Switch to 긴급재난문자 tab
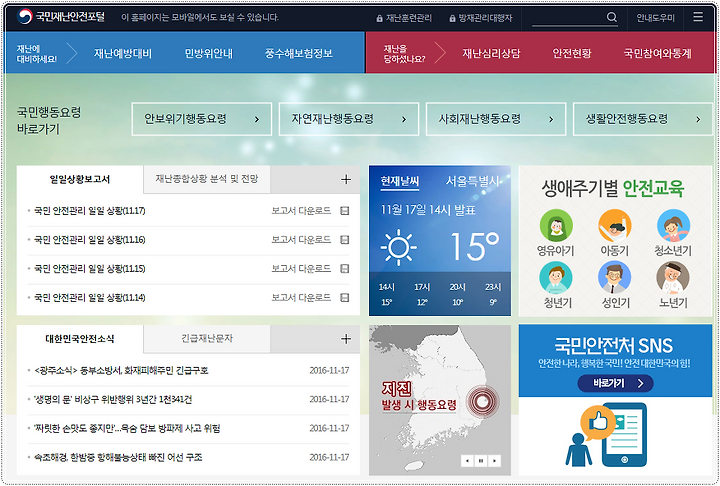This screenshot has height=486, width=720. [x=207, y=339]
